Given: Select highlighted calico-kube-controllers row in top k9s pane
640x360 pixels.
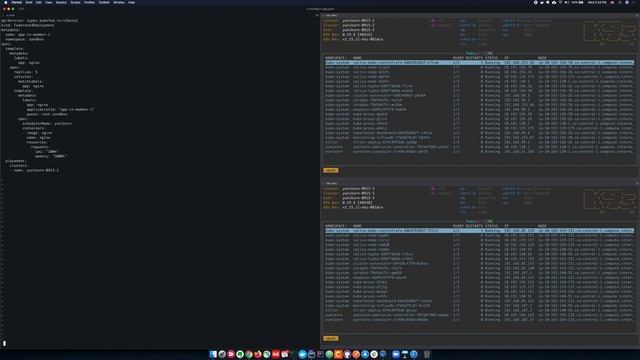Looking at the screenshot, I should pyautogui.click(x=480, y=63).
